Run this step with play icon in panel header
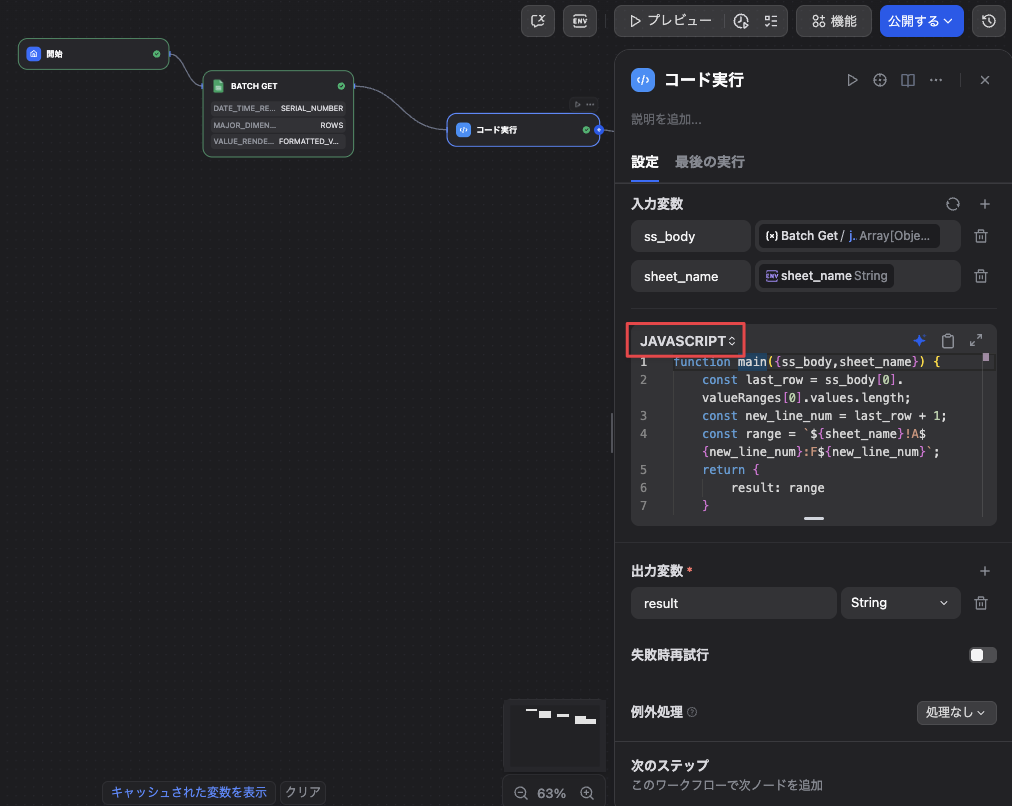Screen dimensions: 1012x806 (x=852, y=80)
